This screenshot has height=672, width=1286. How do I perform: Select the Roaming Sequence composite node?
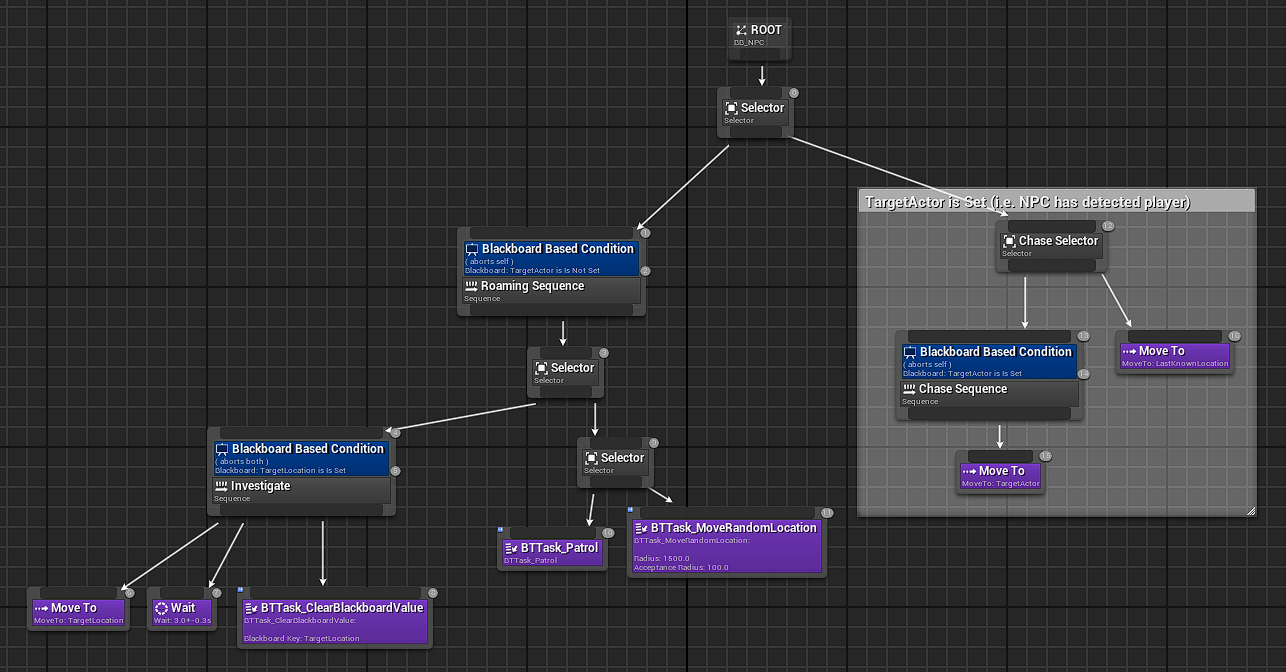pos(551,291)
